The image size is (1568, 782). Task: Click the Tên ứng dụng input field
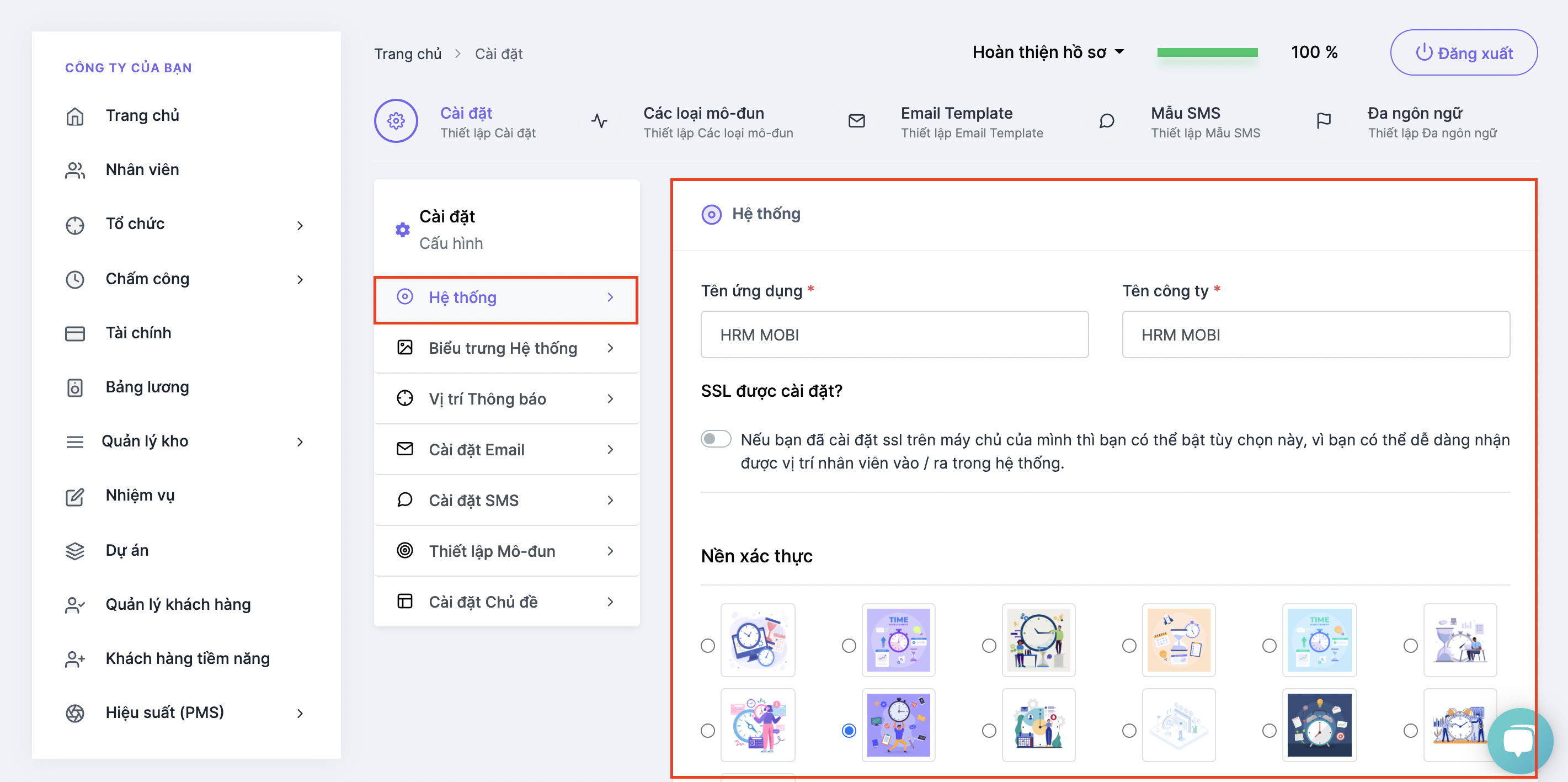tap(894, 334)
